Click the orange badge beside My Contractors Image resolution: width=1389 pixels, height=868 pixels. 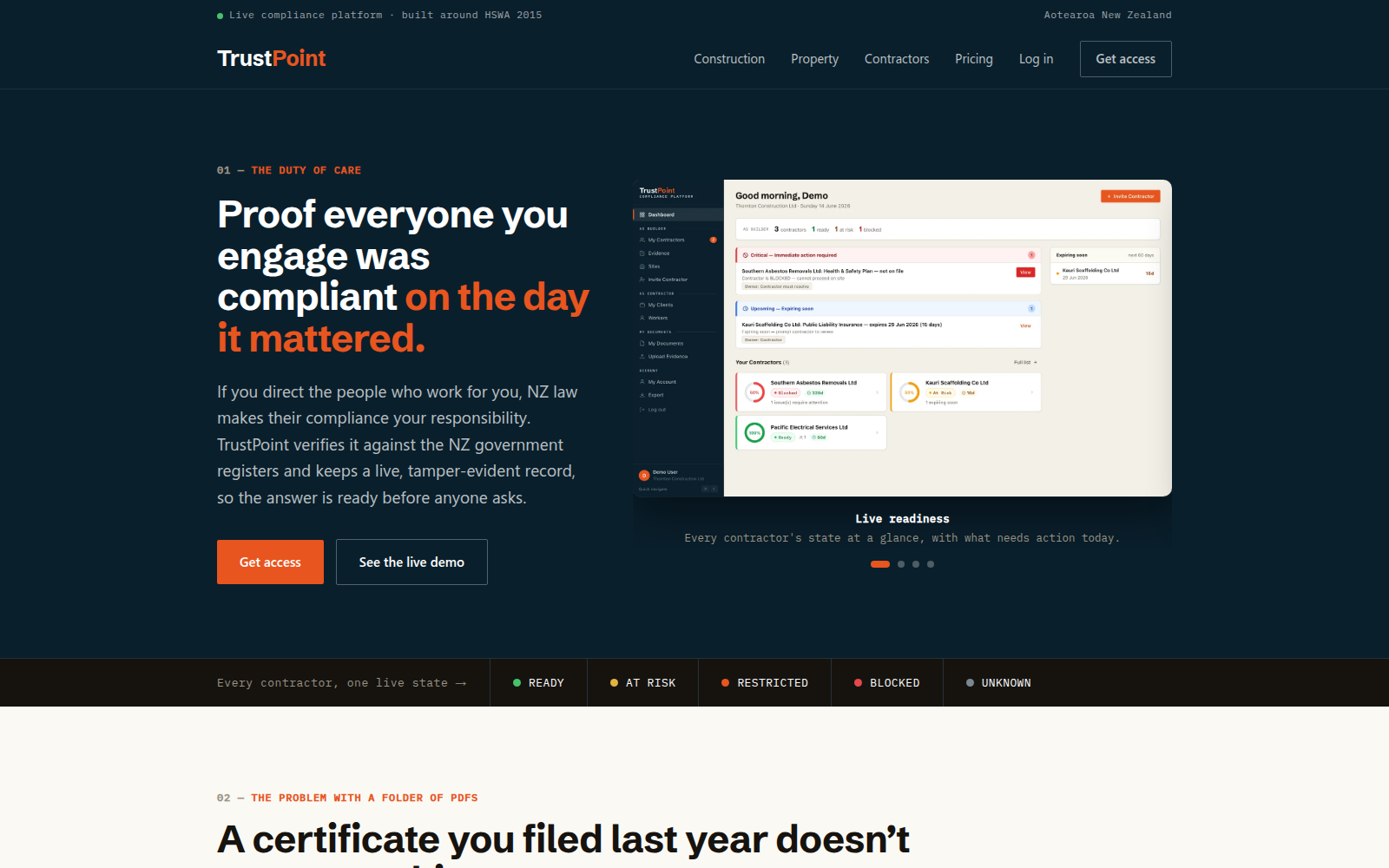pos(714,240)
